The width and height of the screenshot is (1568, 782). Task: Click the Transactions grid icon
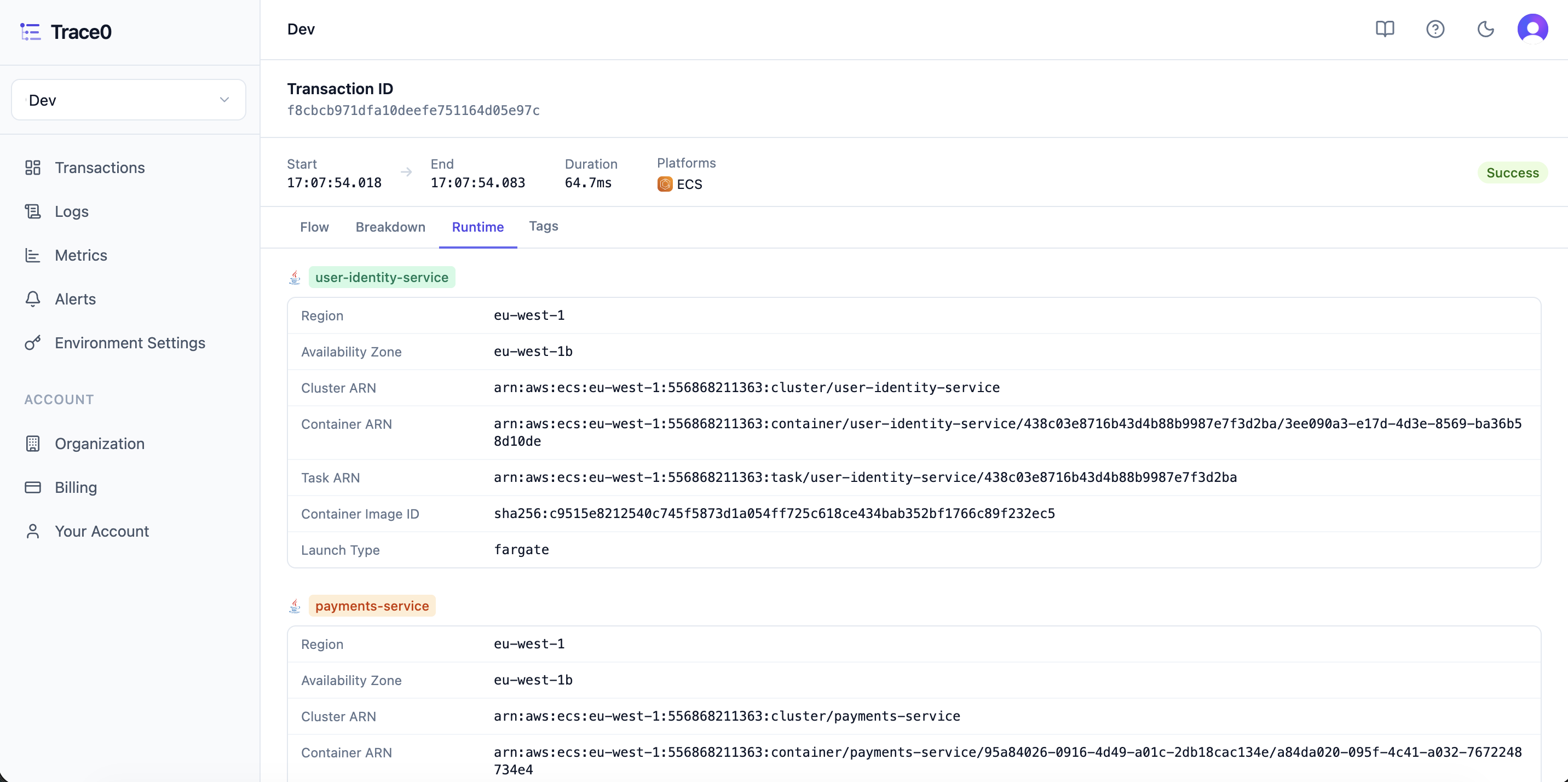coord(33,168)
